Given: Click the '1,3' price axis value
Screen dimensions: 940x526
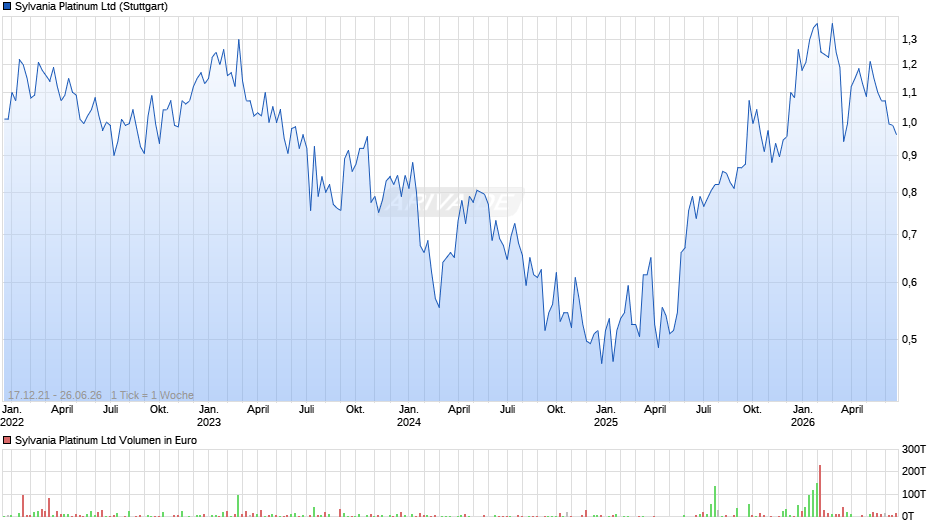Looking at the screenshot, I should [x=909, y=40].
